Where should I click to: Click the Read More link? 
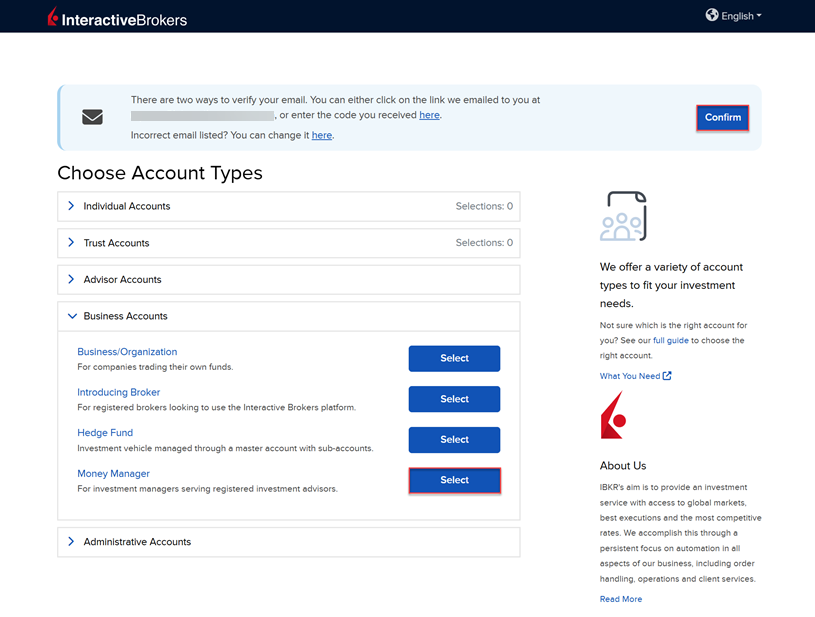pos(620,599)
